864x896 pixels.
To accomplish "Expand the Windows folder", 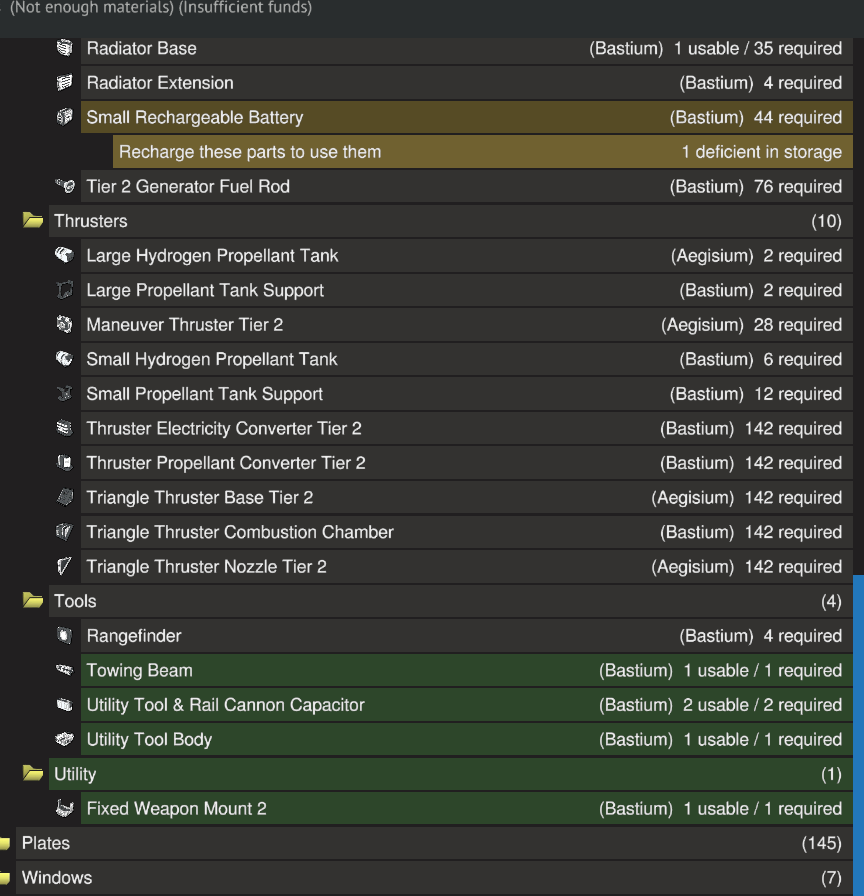I will tap(6, 878).
